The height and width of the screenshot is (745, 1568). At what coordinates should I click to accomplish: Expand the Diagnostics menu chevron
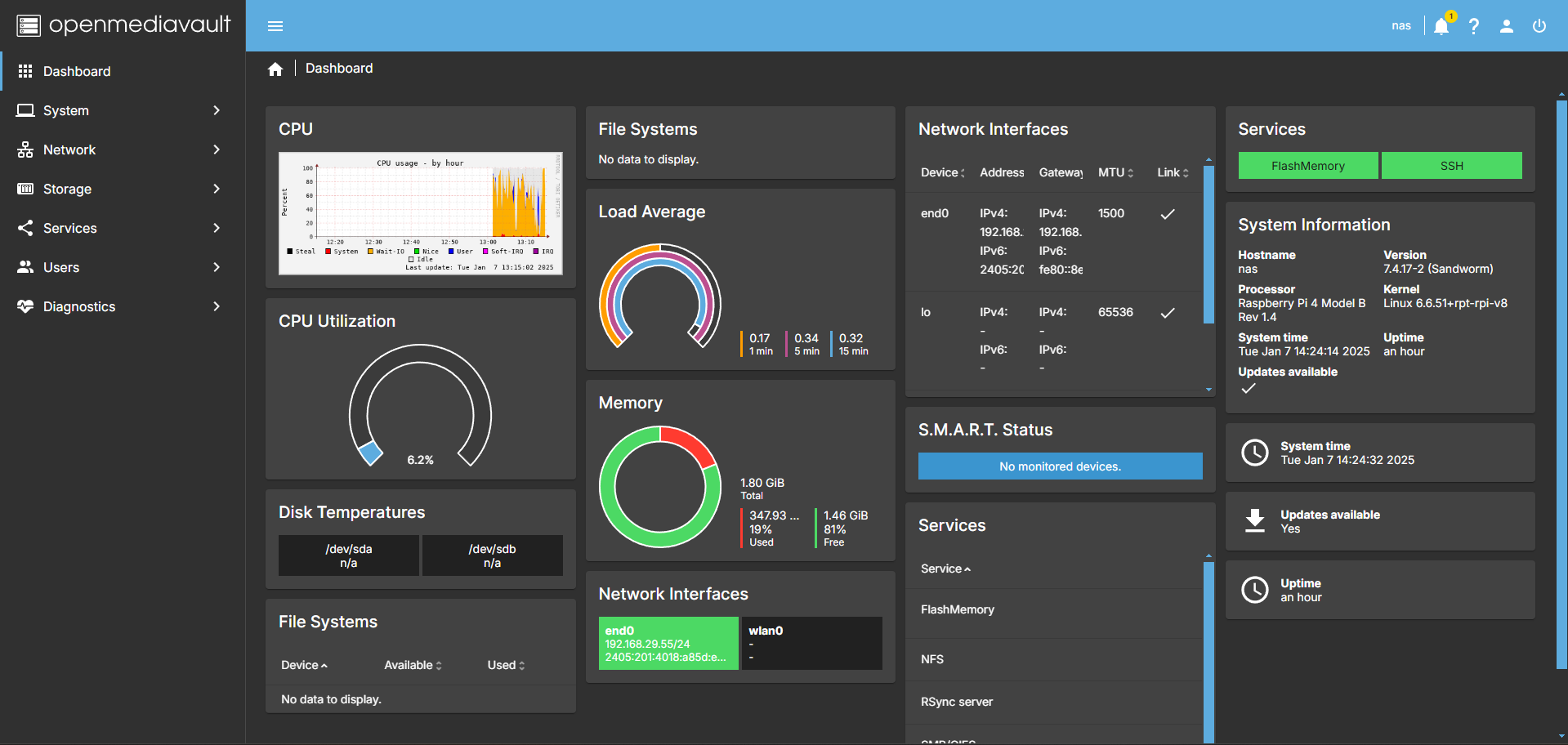pos(217,306)
